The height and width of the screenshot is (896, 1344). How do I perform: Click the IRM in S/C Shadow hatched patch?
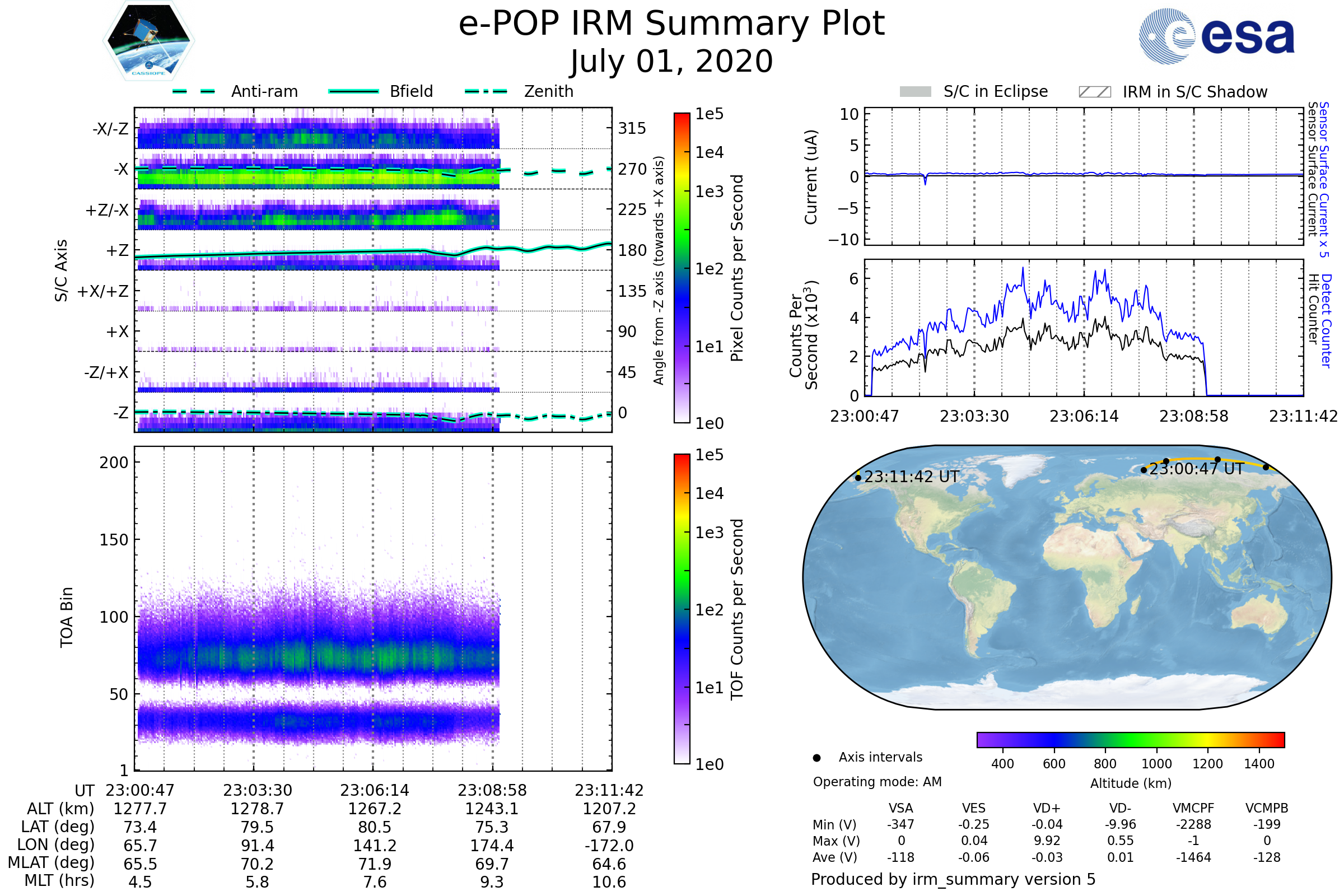click(1094, 92)
